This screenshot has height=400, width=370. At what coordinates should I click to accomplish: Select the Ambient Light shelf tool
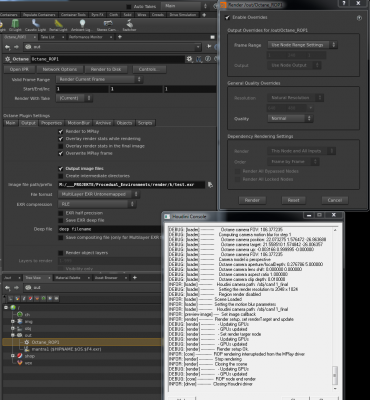point(82,25)
